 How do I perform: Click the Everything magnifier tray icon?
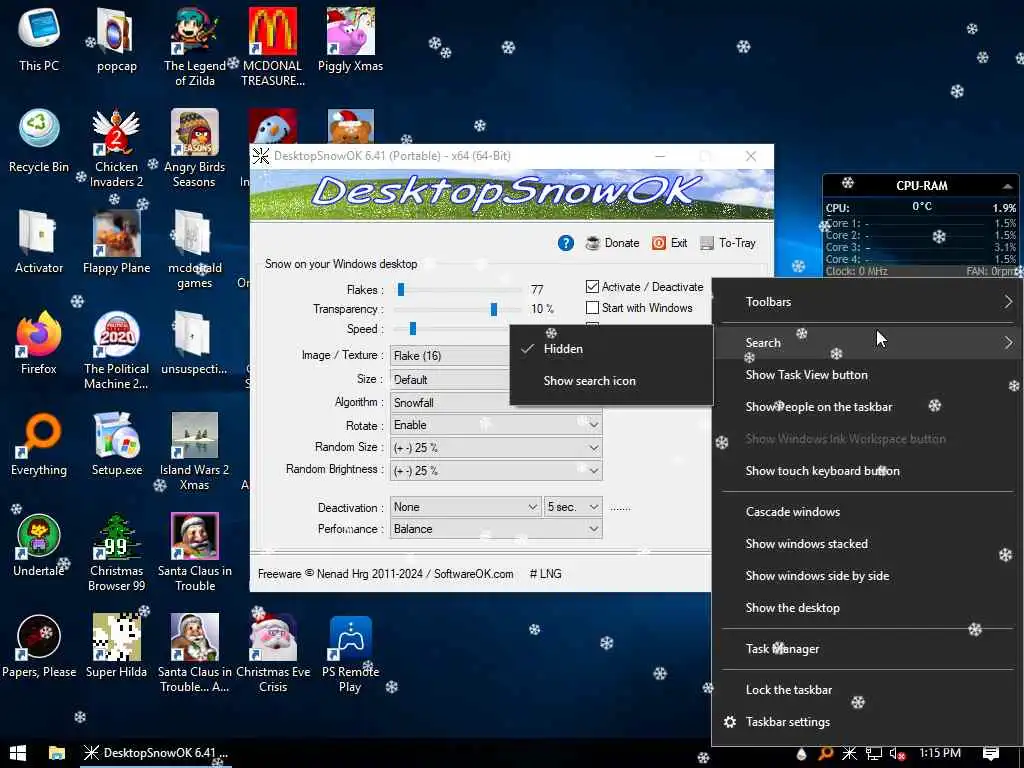[825, 754]
